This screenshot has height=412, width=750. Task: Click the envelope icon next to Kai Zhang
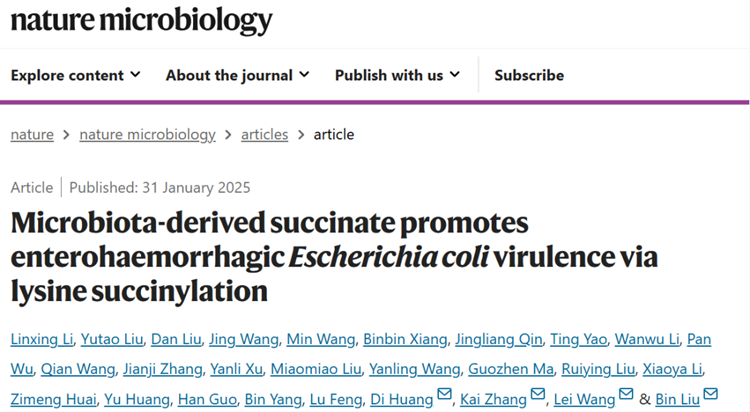(x=538, y=394)
